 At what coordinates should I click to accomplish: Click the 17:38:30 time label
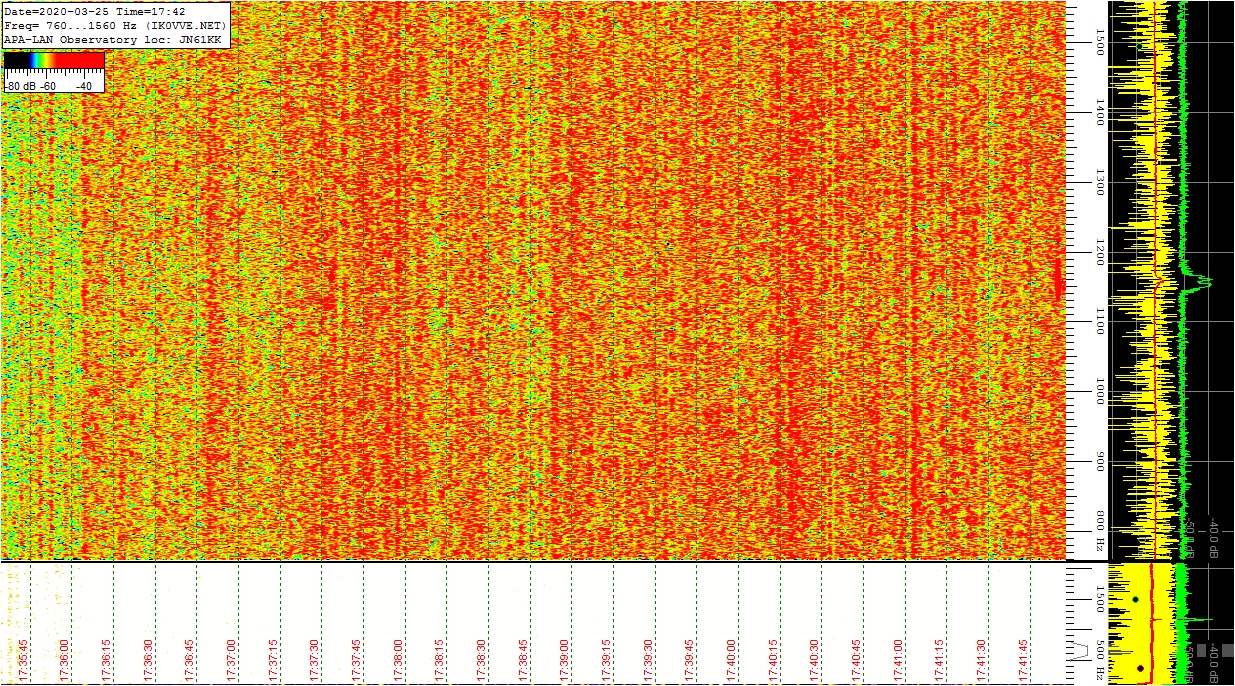pos(481,659)
